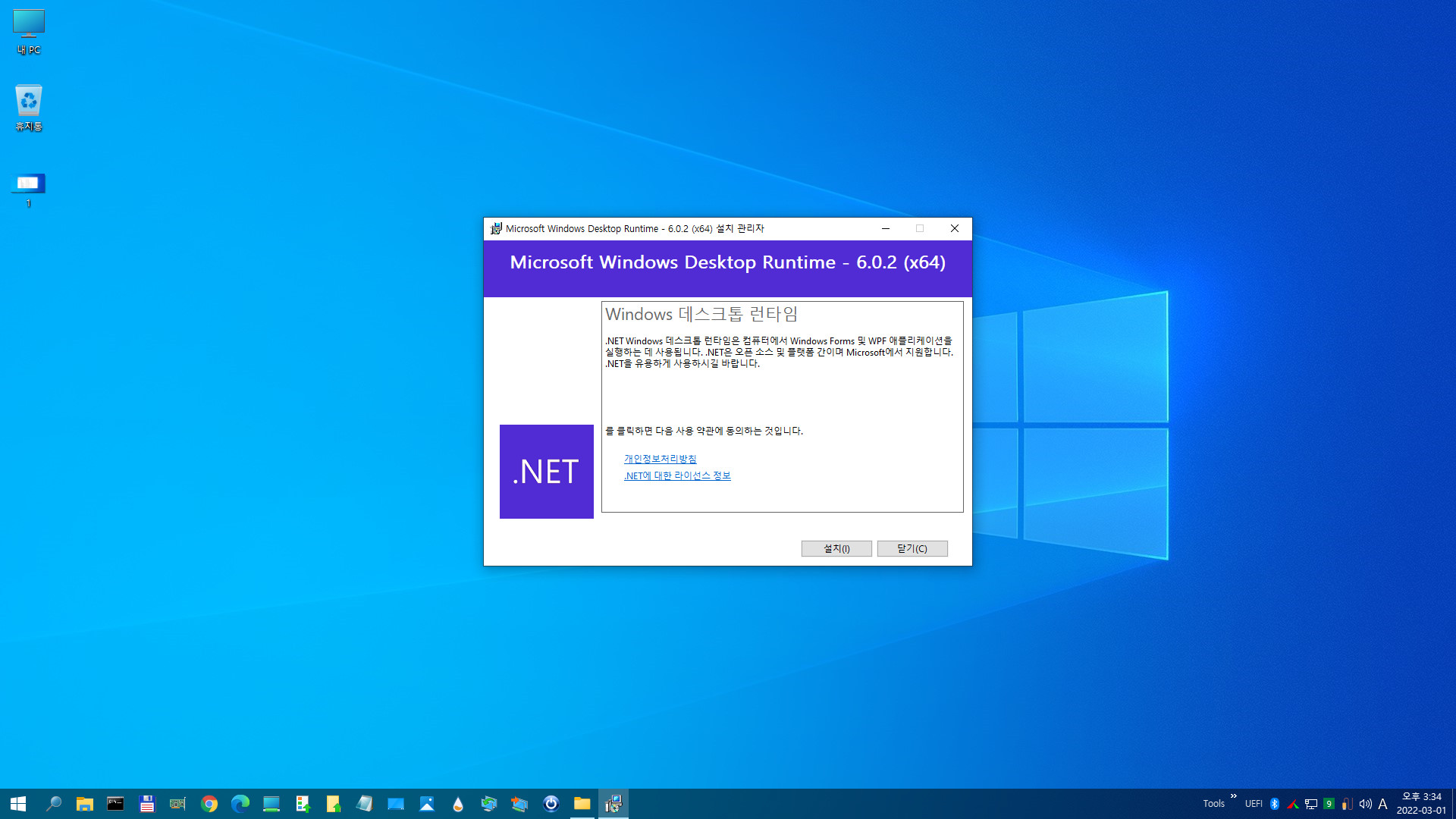
Task: Click the show desktop strip
Action: (x=1454, y=804)
